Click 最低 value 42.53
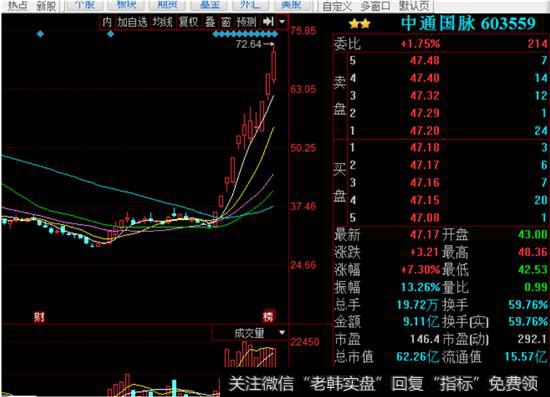Image resolution: width=550 pixels, height=397 pixels. 532,269
